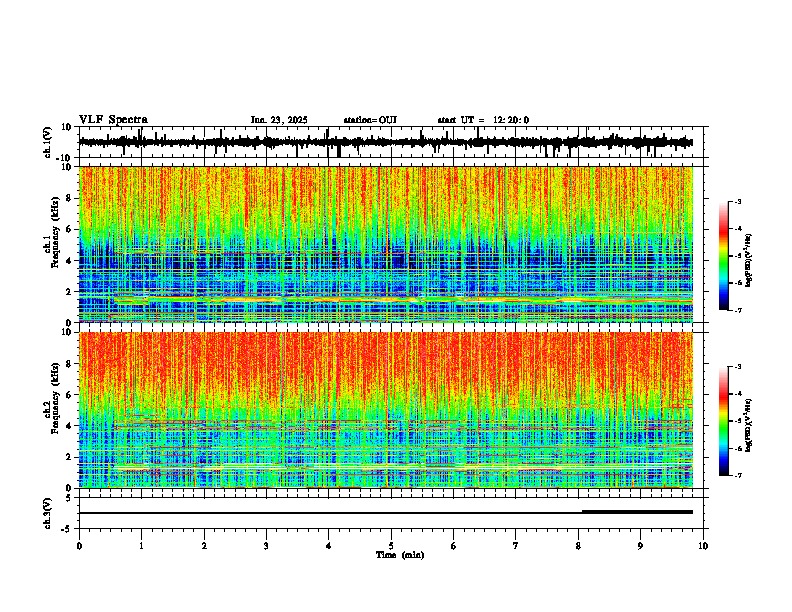Click time axis tick label "0"

(x=79, y=546)
